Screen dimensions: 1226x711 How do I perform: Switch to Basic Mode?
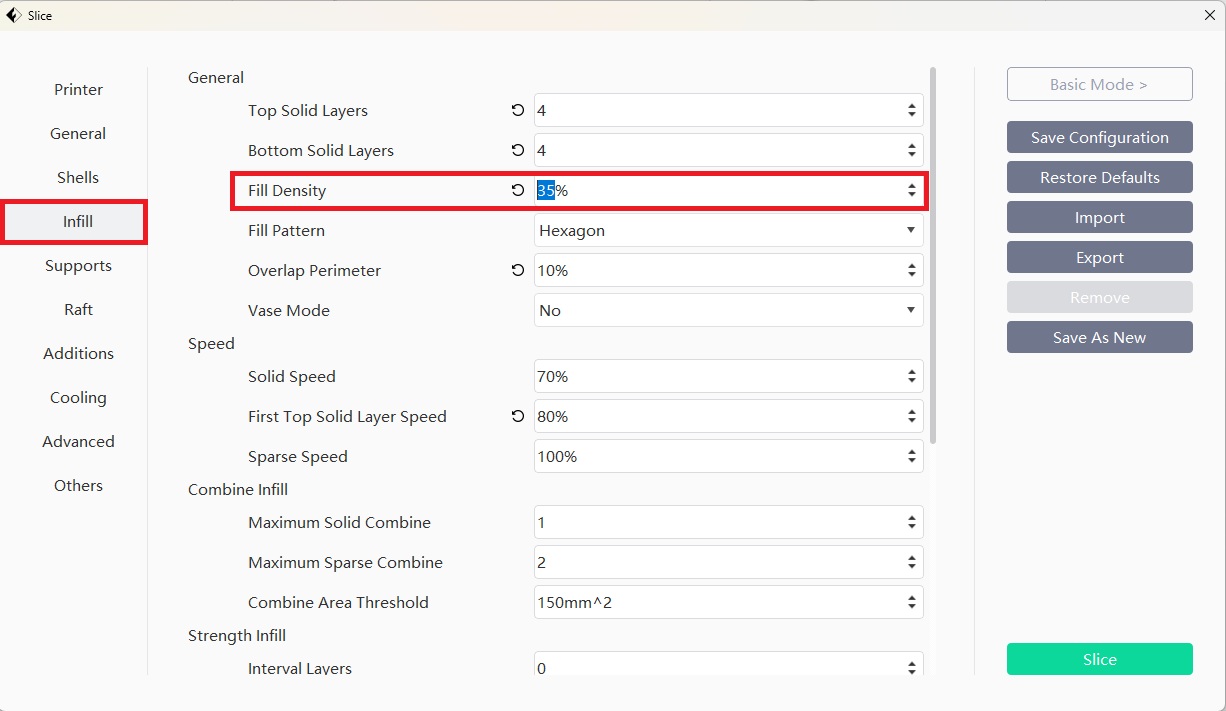point(1099,85)
